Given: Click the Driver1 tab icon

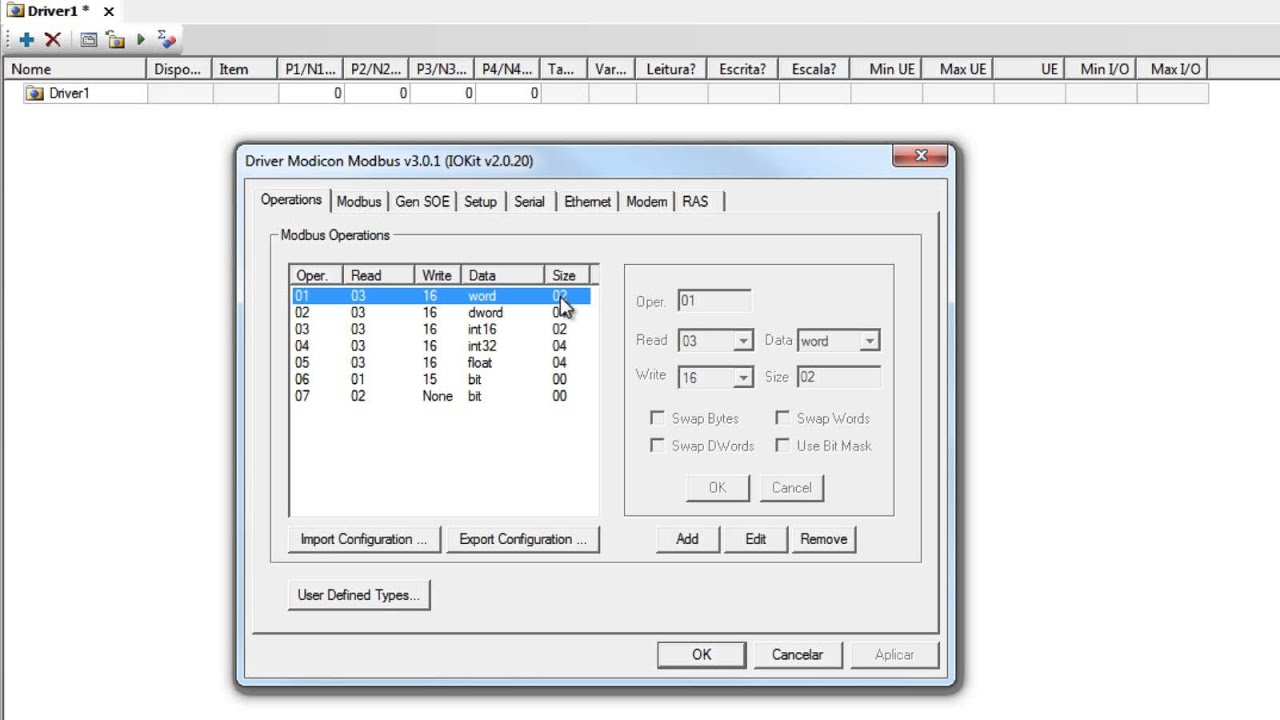Looking at the screenshot, I should pos(15,11).
